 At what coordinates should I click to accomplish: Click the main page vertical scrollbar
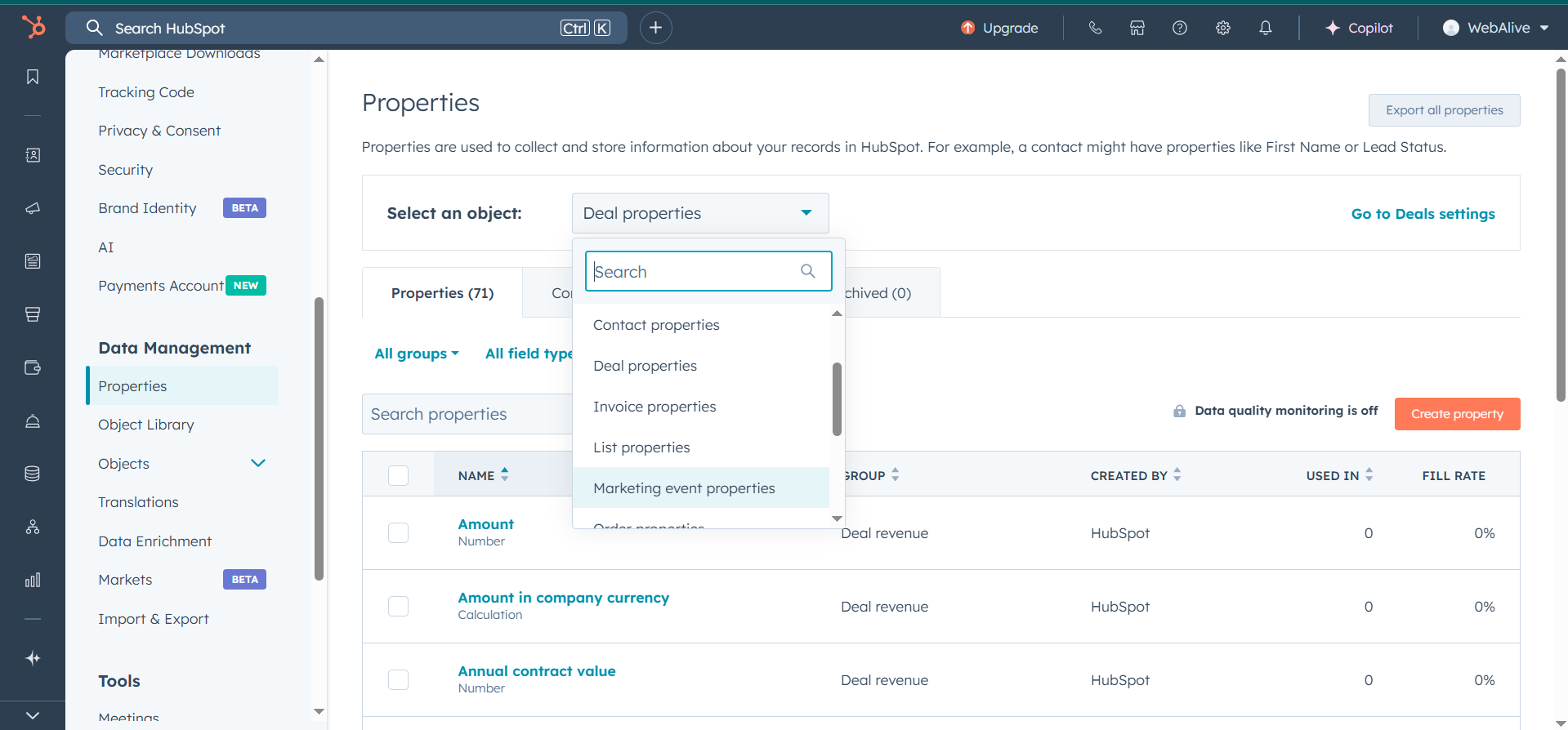click(1561, 234)
